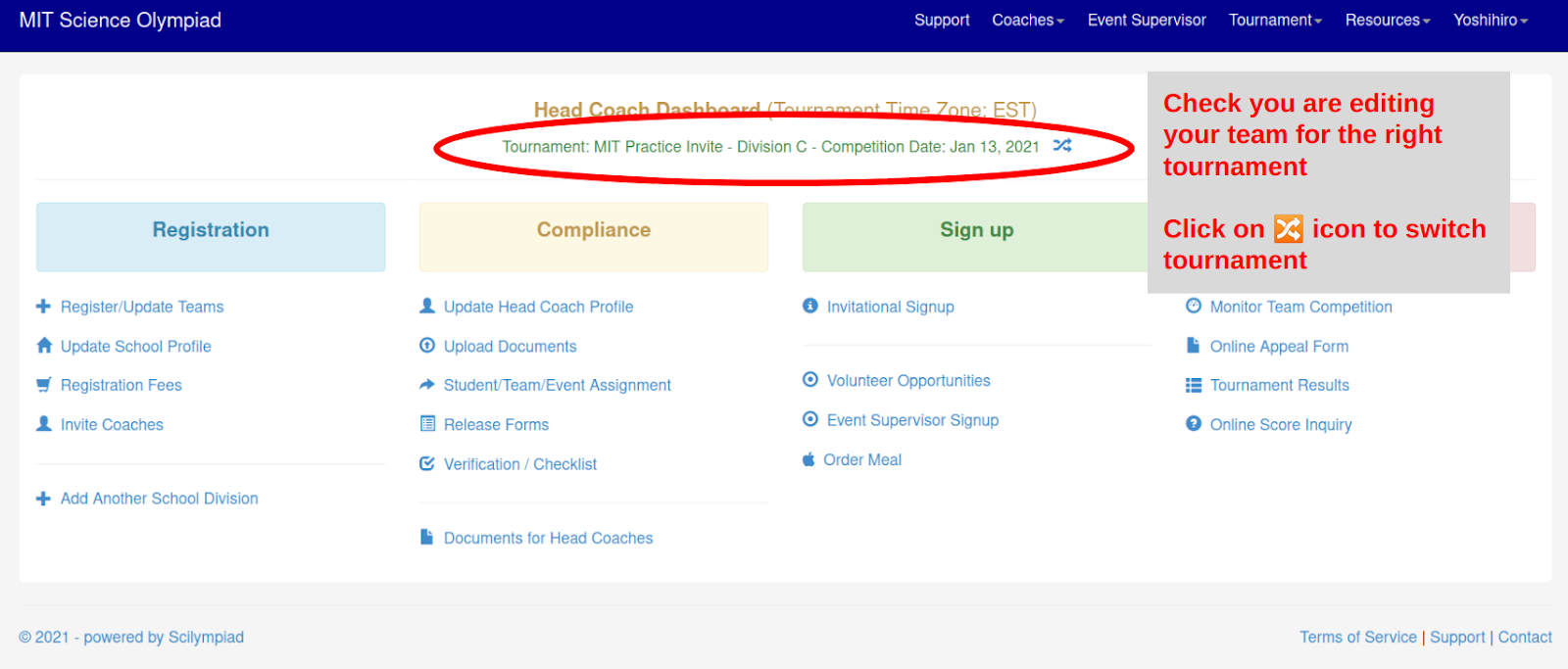Viewport: 1568px width, 669px height.
Task: Open Support in the top navigation
Action: click(x=942, y=20)
